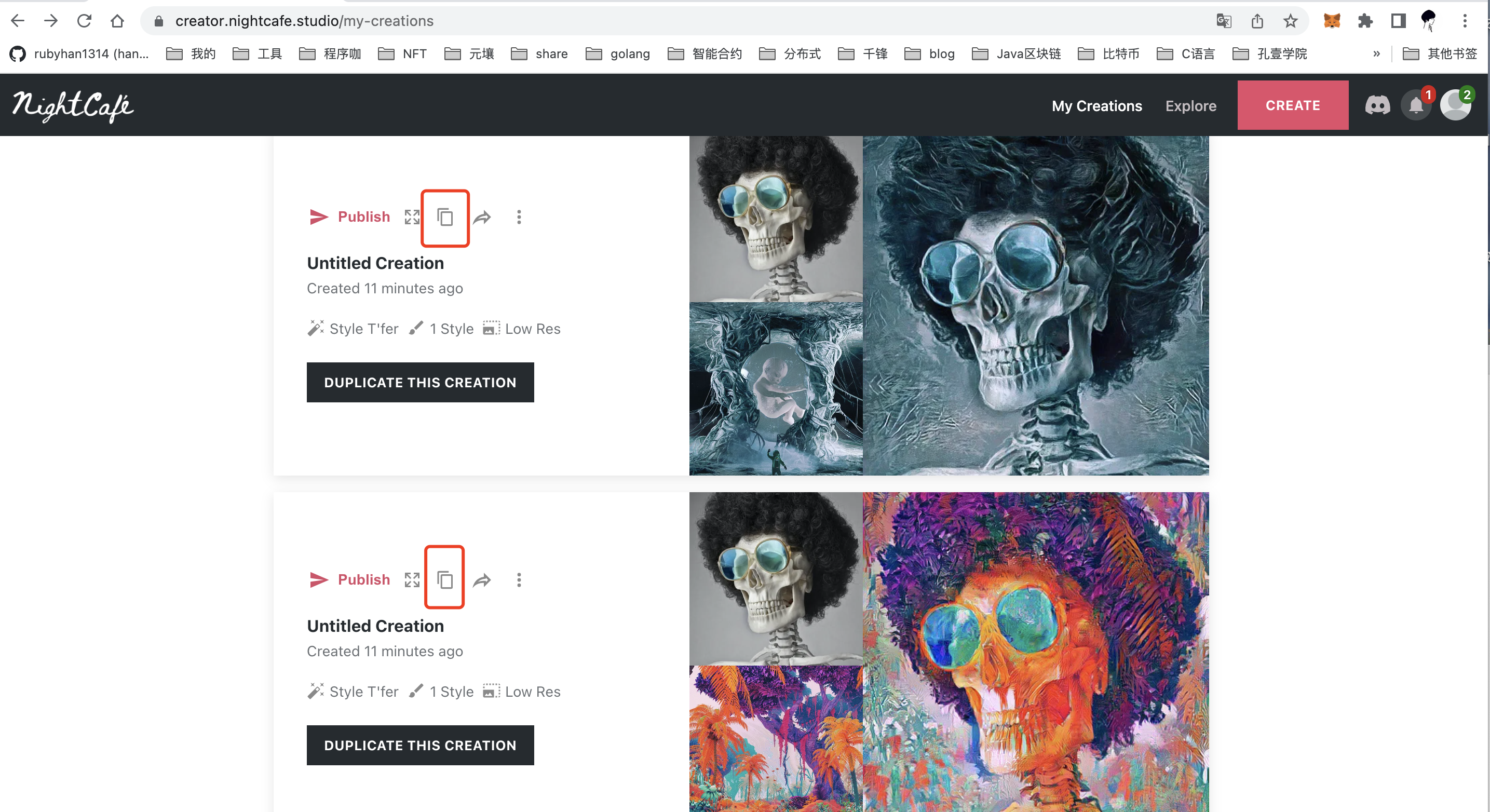Screen dimensions: 1490x812
Task: Click the three-dot more options icon first creation
Action: (x=518, y=217)
